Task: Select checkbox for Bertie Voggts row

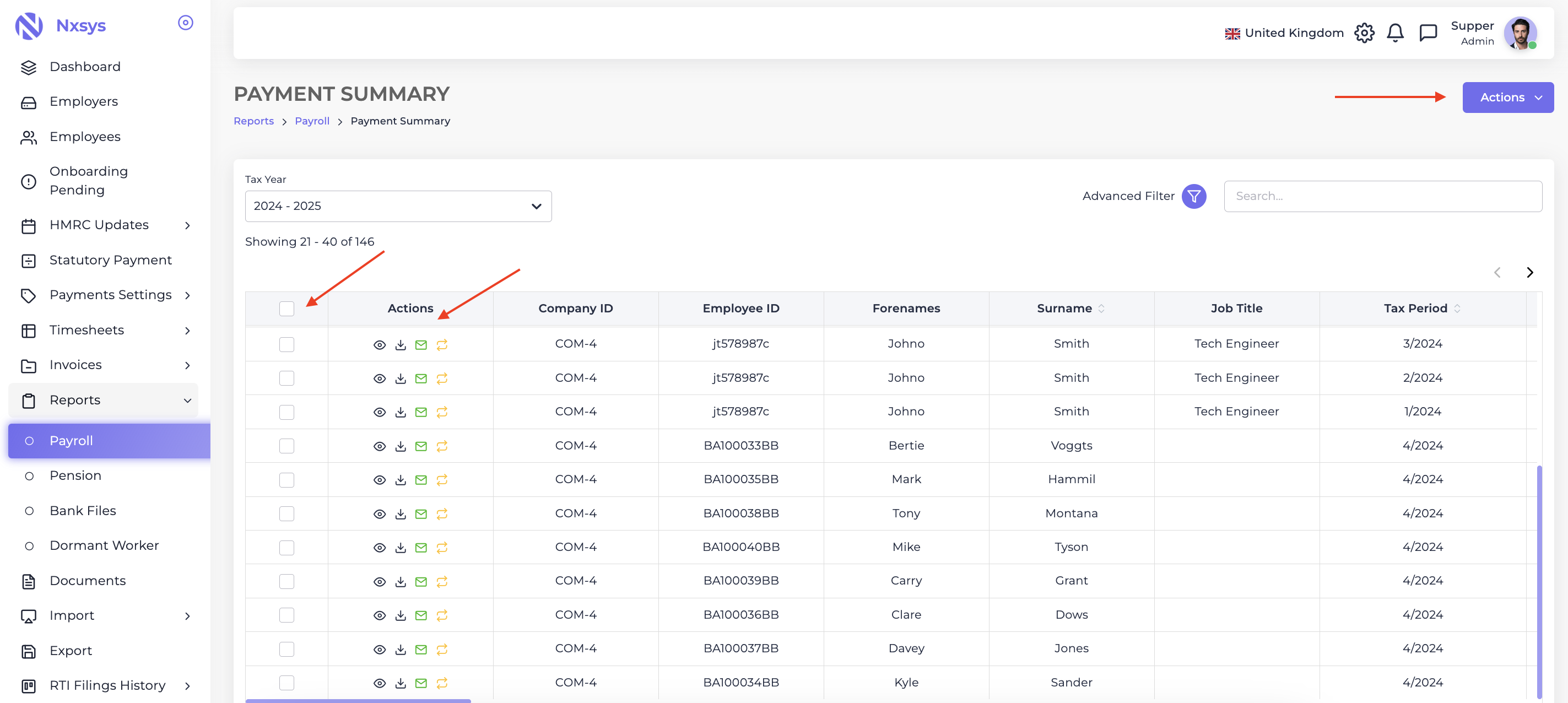Action: coord(286,446)
